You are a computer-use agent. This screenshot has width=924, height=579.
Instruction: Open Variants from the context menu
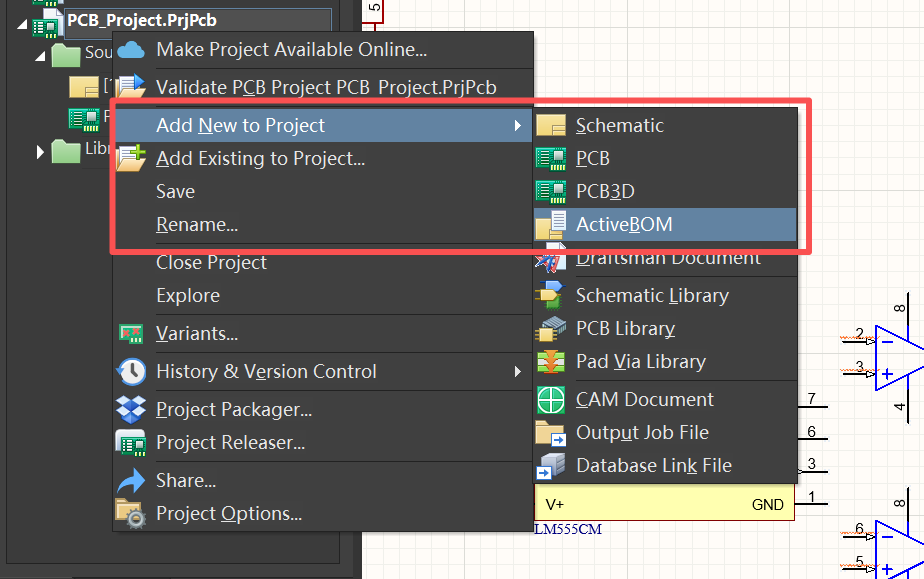point(323,334)
